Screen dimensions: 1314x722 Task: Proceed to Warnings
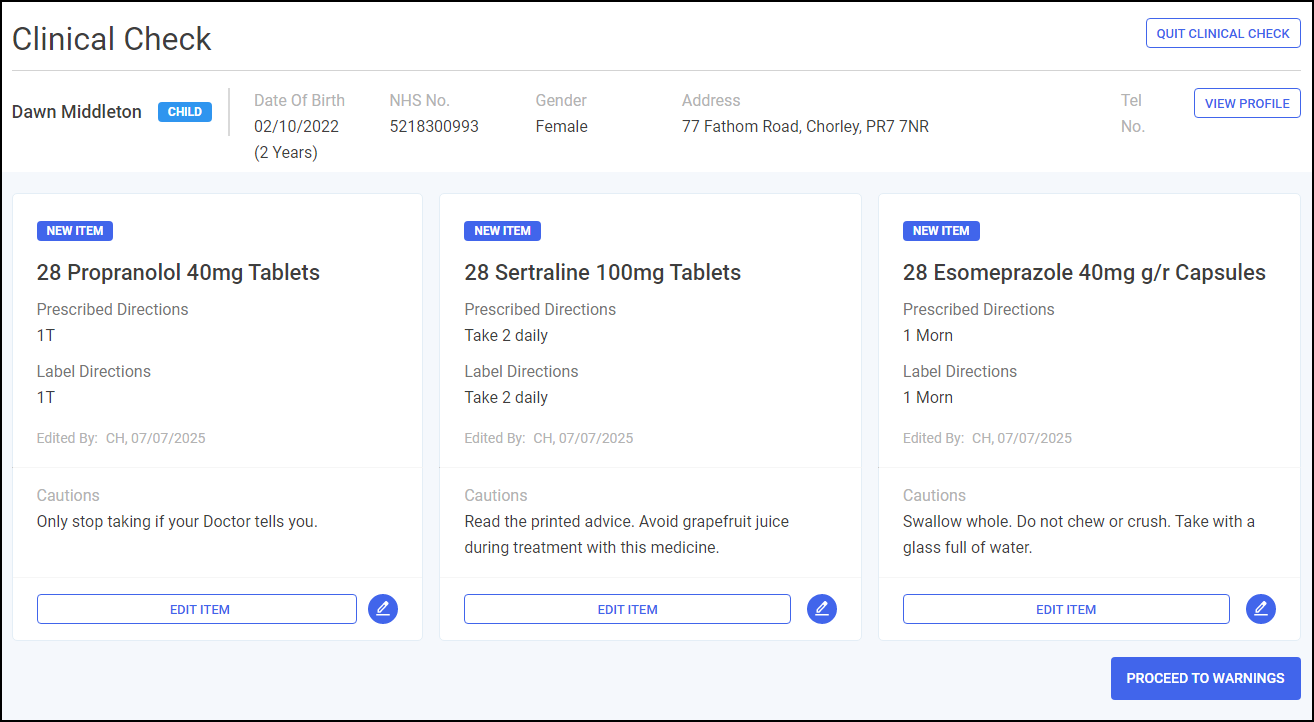point(1205,678)
